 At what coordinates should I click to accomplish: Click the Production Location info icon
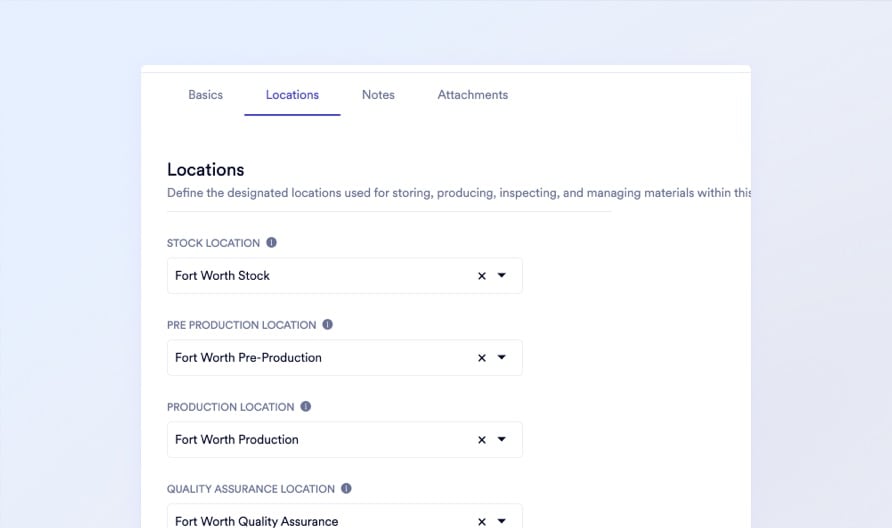[306, 407]
